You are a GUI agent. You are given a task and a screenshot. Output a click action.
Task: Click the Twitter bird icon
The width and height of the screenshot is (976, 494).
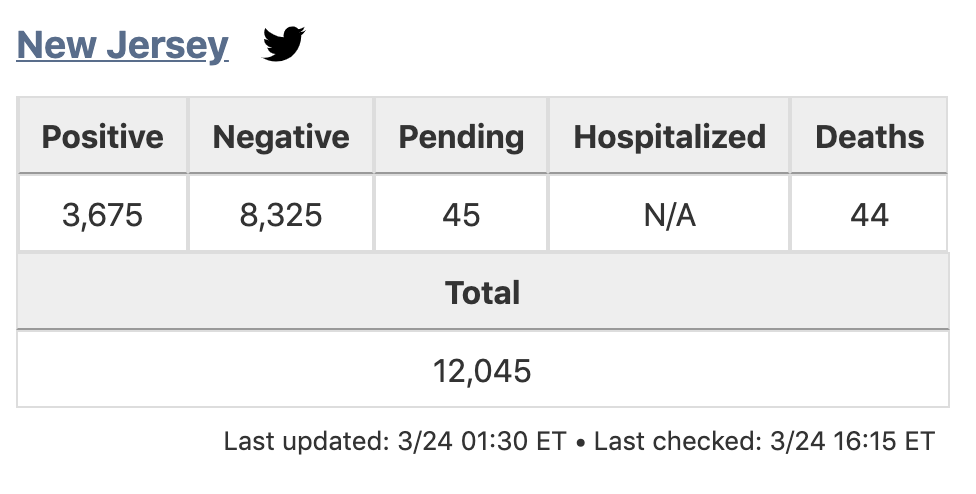click(x=284, y=44)
